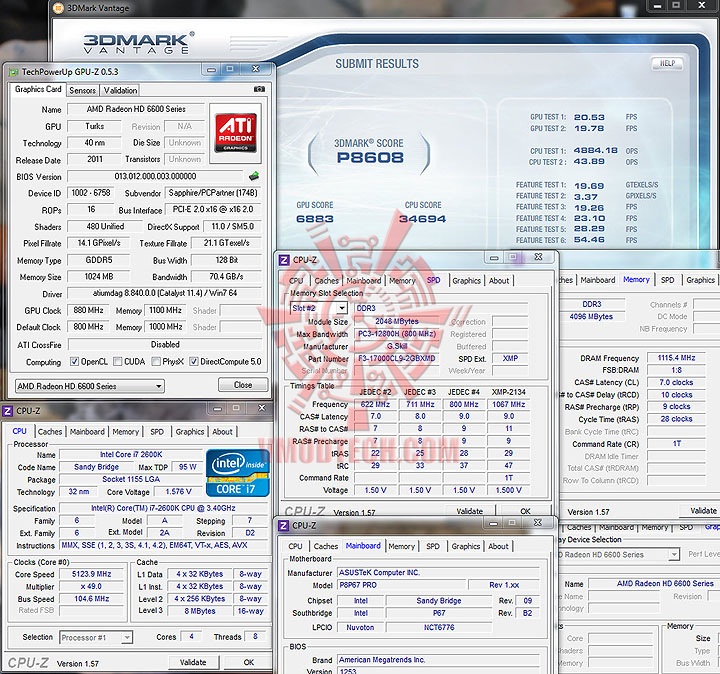The width and height of the screenshot is (720, 674).
Task: Minimize the CPU-Z SPD window
Action: 494,257
